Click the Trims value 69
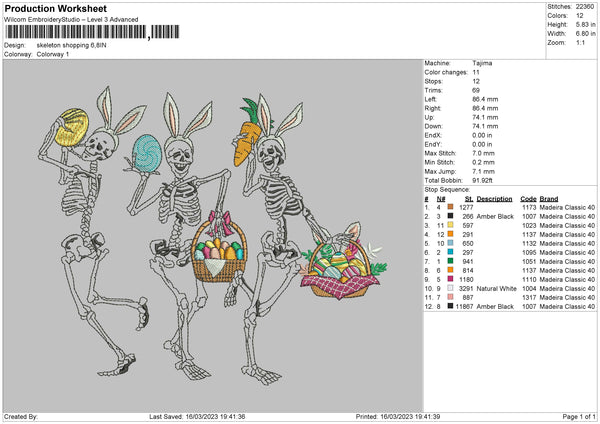This screenshot has width=600, height=424. click(476, 90)
